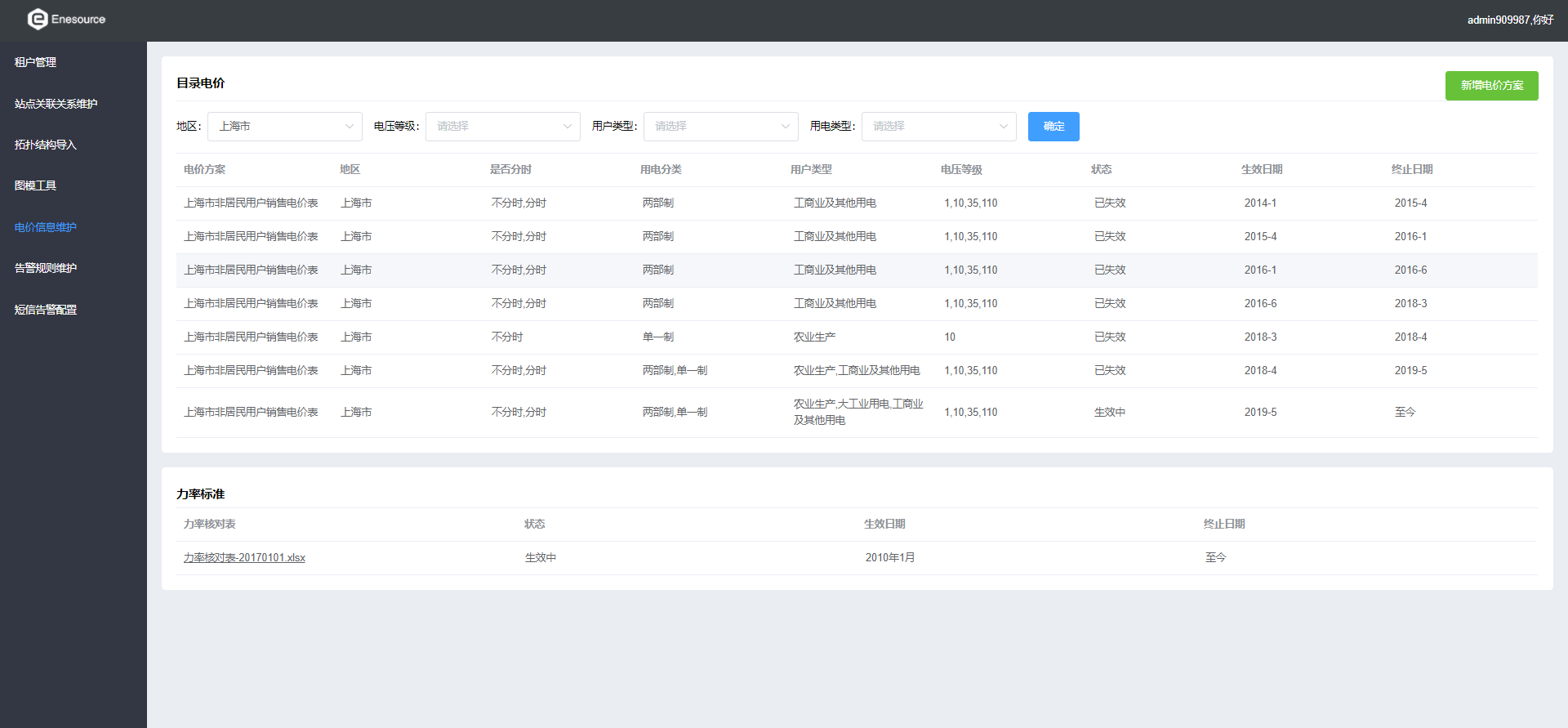This screenshot has height=728, width=1568.
Task: Click 2015-4 终止日期 in first row
Action: point(1410,203)
